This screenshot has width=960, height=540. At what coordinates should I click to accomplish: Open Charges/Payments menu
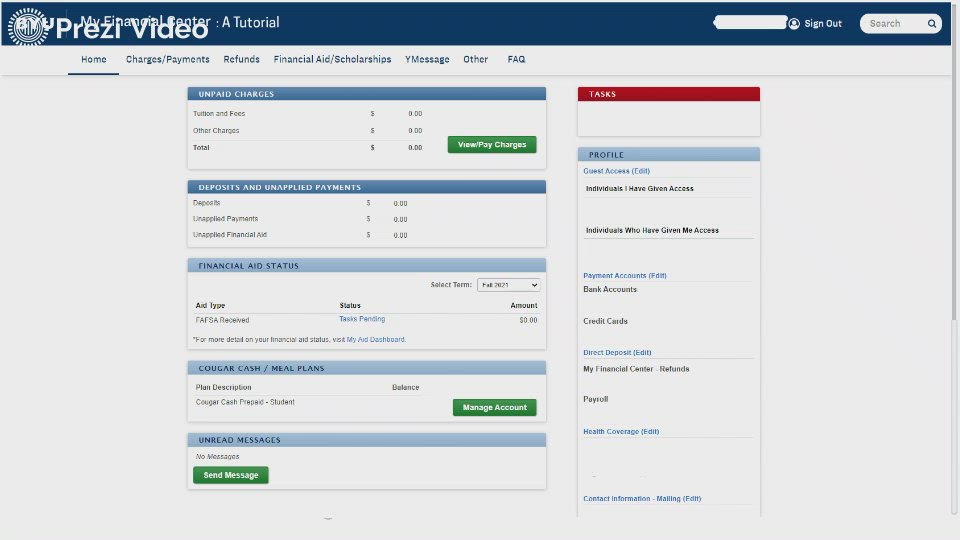168,60
